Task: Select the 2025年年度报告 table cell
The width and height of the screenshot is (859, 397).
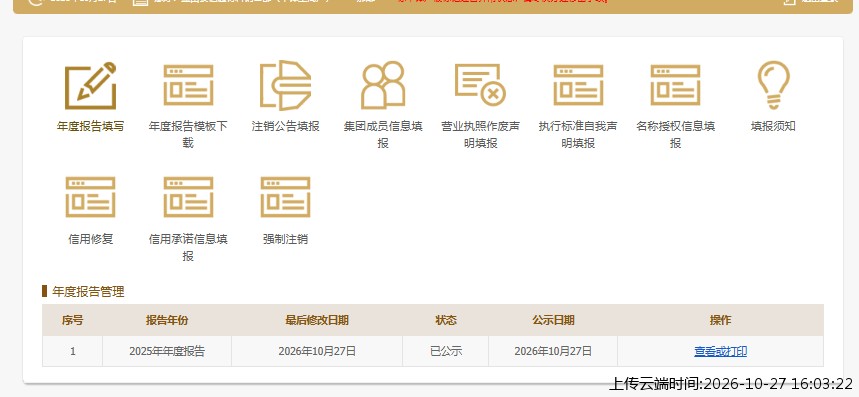Action: click(x=167, y=352)
